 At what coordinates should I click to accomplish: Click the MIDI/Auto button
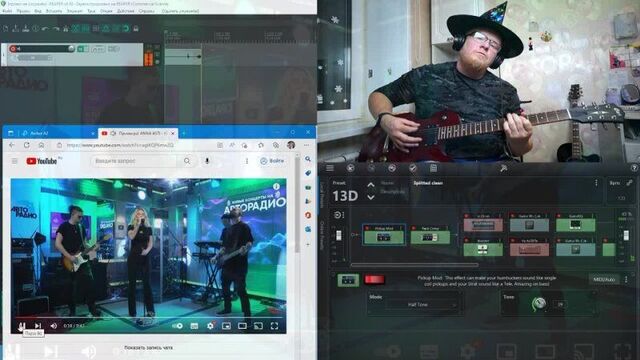(604, 279)
